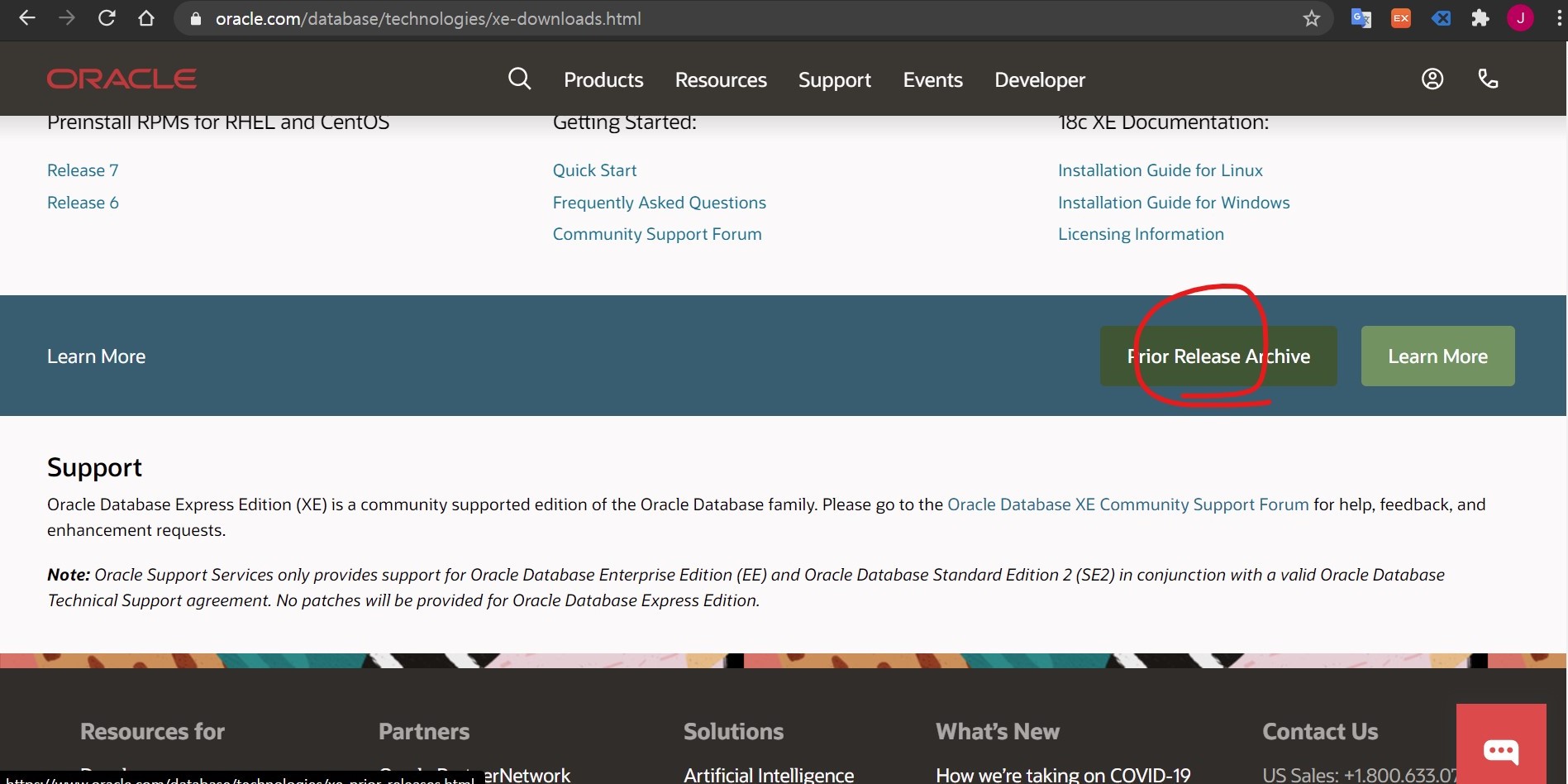Open the orange EX extension icon

point(1401,18)
